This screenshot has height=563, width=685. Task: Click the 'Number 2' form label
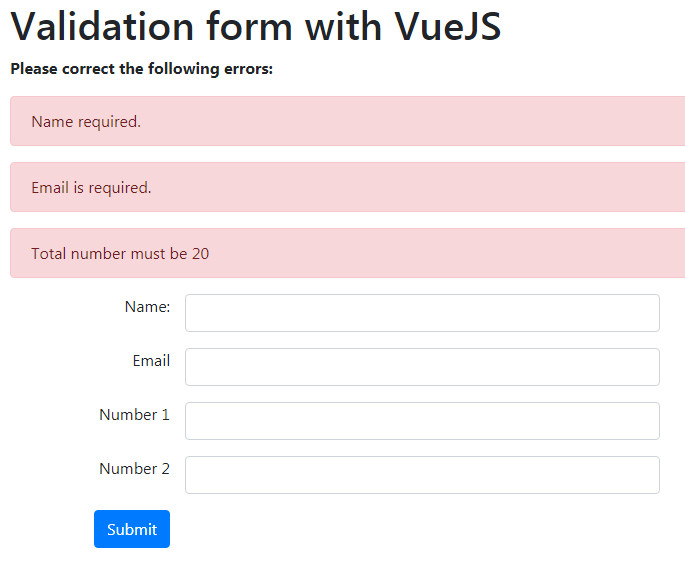[135, 469]
